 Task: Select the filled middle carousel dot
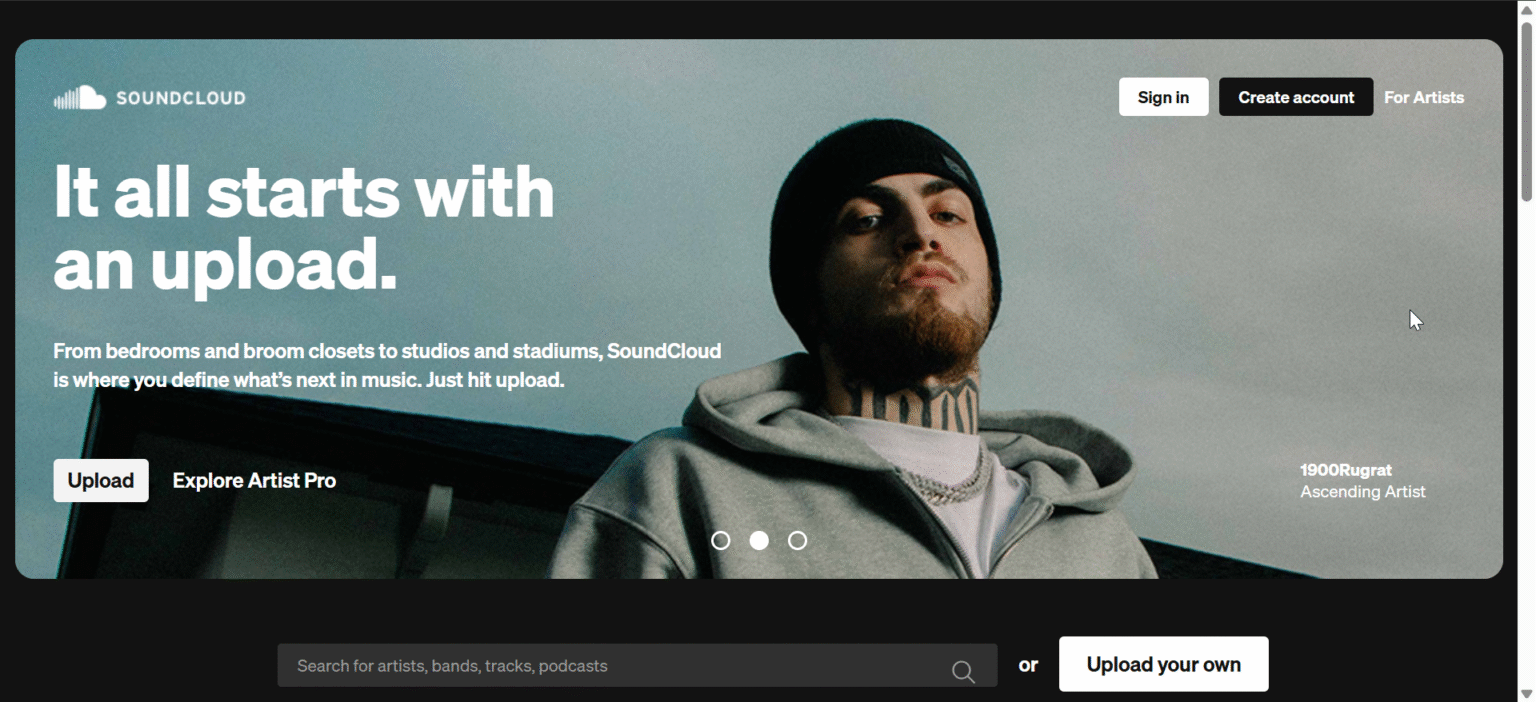pyautogui.click(x=759, y=540)
